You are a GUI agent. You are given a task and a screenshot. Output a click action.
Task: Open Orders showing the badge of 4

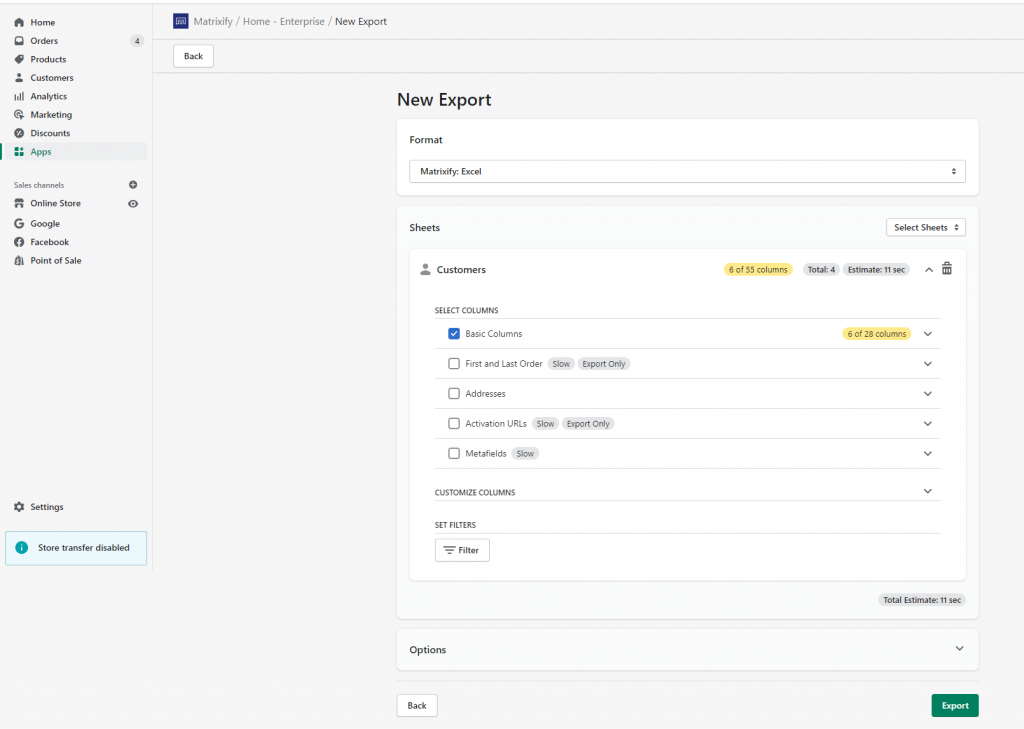(44, 40)
